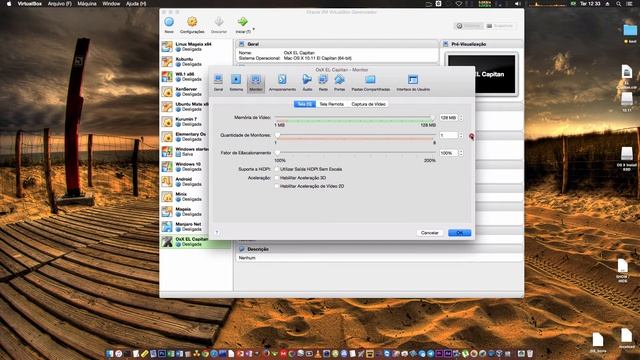Select the Kurumin 7 virtual machine
The height and width of the screenshot is (360, 640).
(196, 122)
